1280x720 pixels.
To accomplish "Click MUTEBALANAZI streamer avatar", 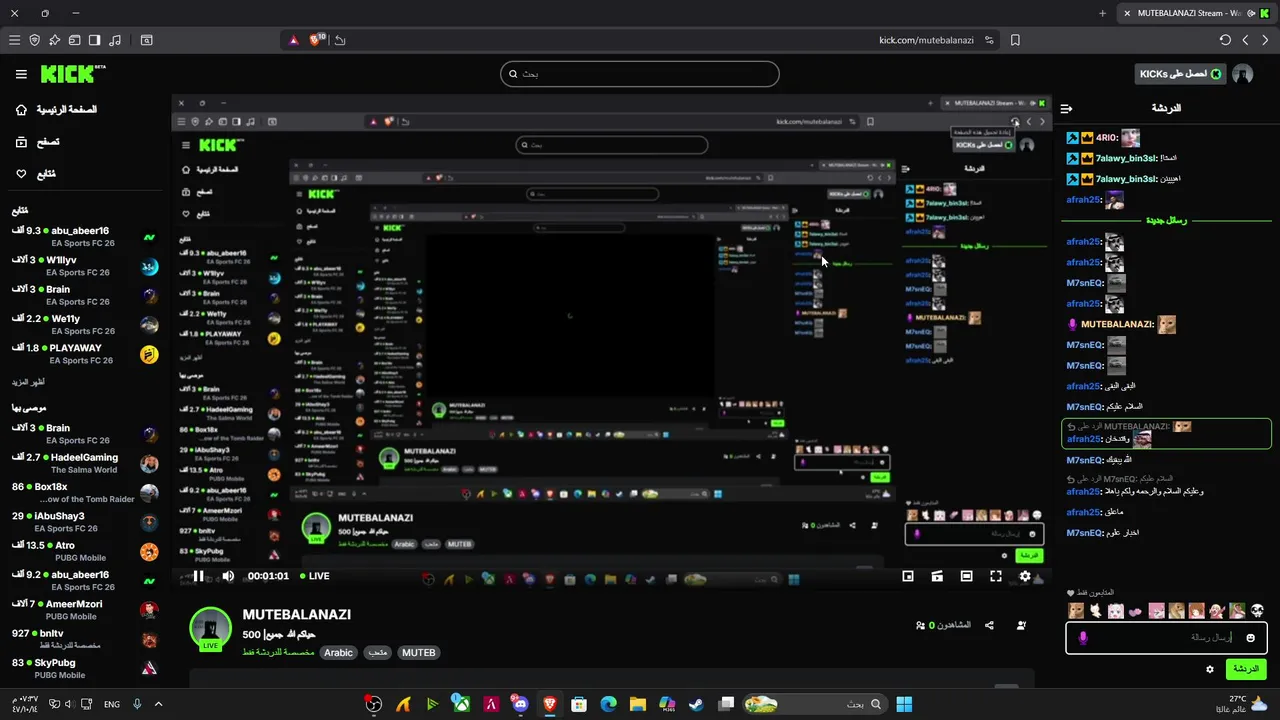I will click(211, 629).
